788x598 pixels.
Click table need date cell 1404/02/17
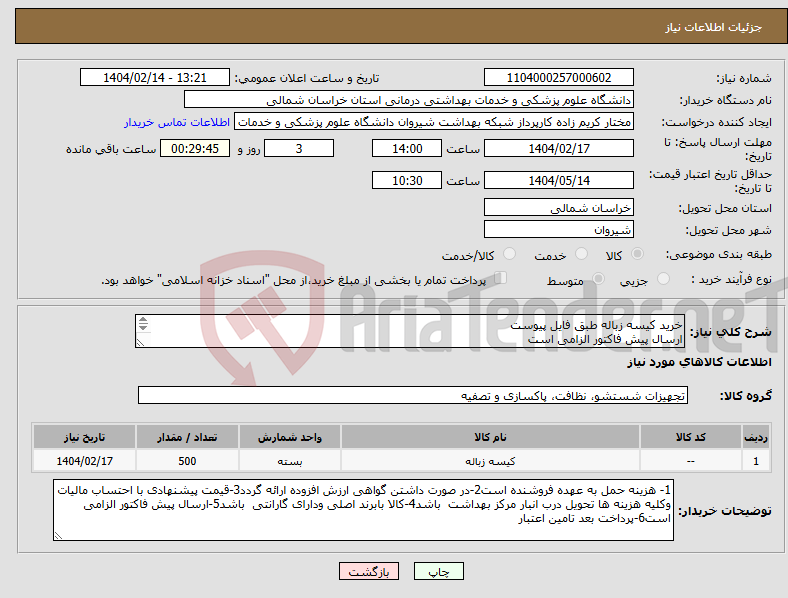coord(84,461)
